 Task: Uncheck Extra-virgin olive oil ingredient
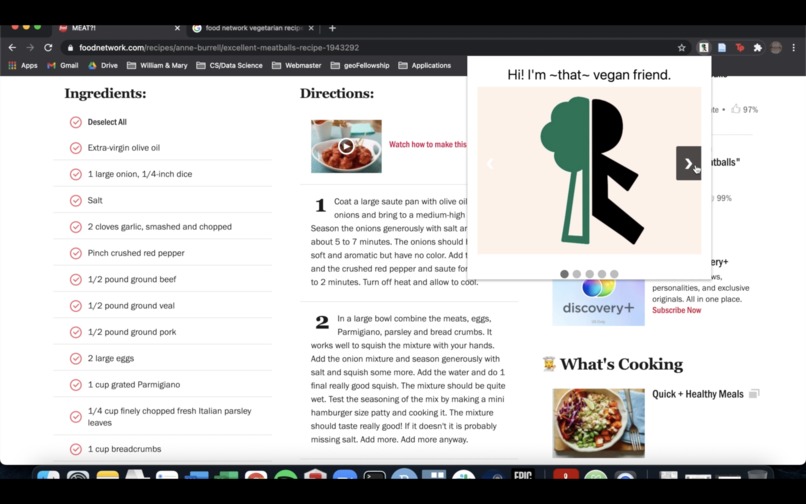pyautogui.click(x=76, y=148)
